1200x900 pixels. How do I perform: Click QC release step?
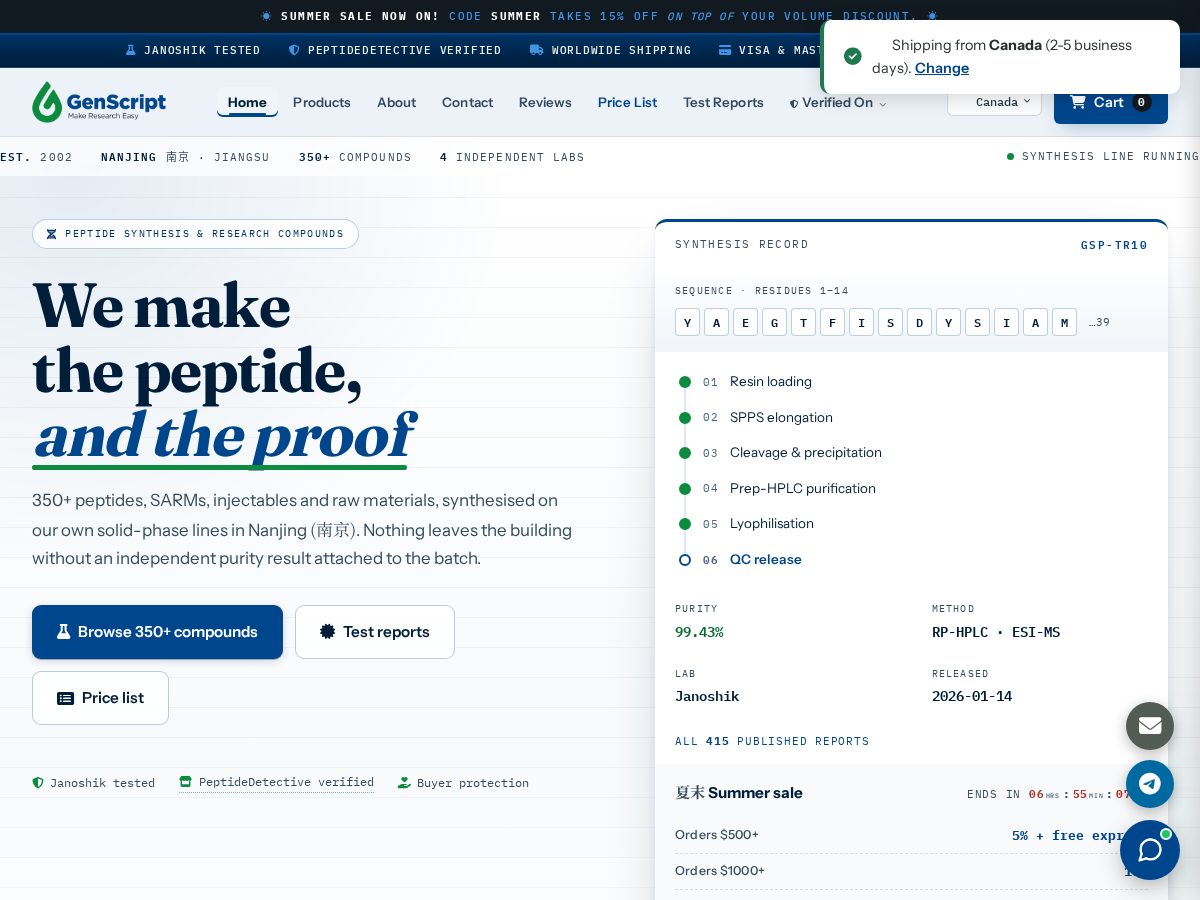(766, 560)
